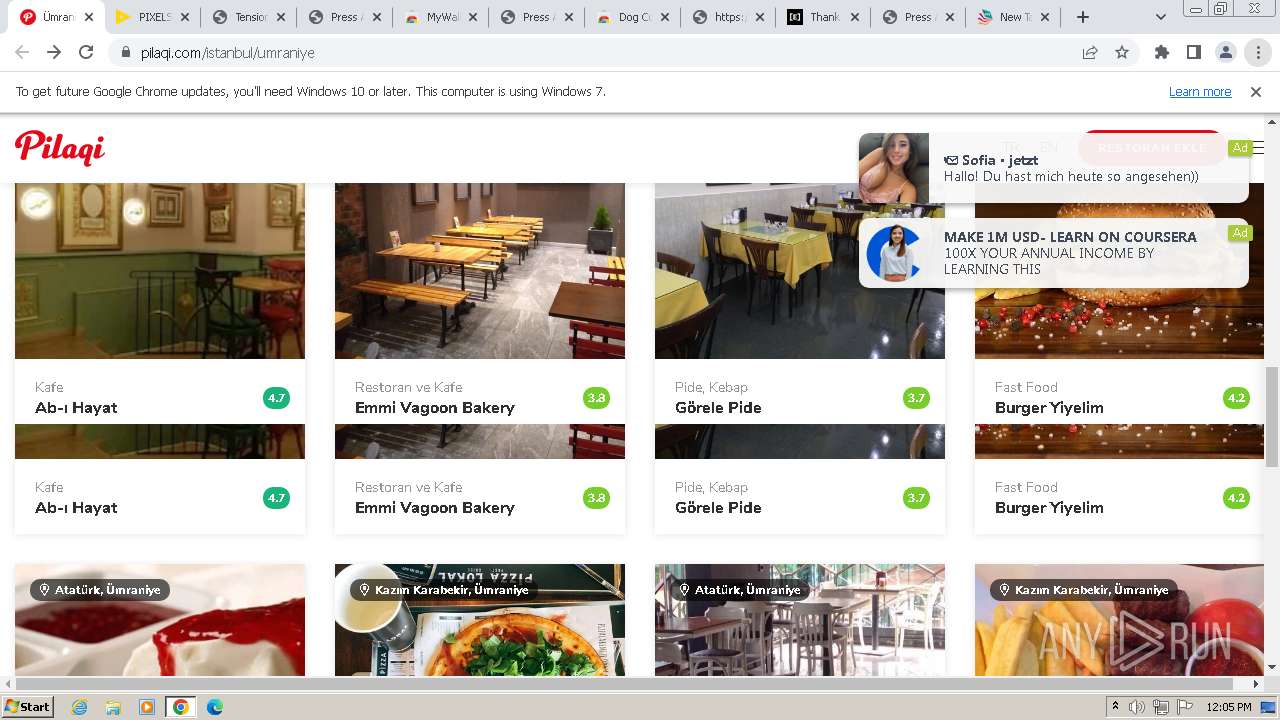Open the file explorer taskbar icon
The image size is (1280, 720).
tap(113, 707)
